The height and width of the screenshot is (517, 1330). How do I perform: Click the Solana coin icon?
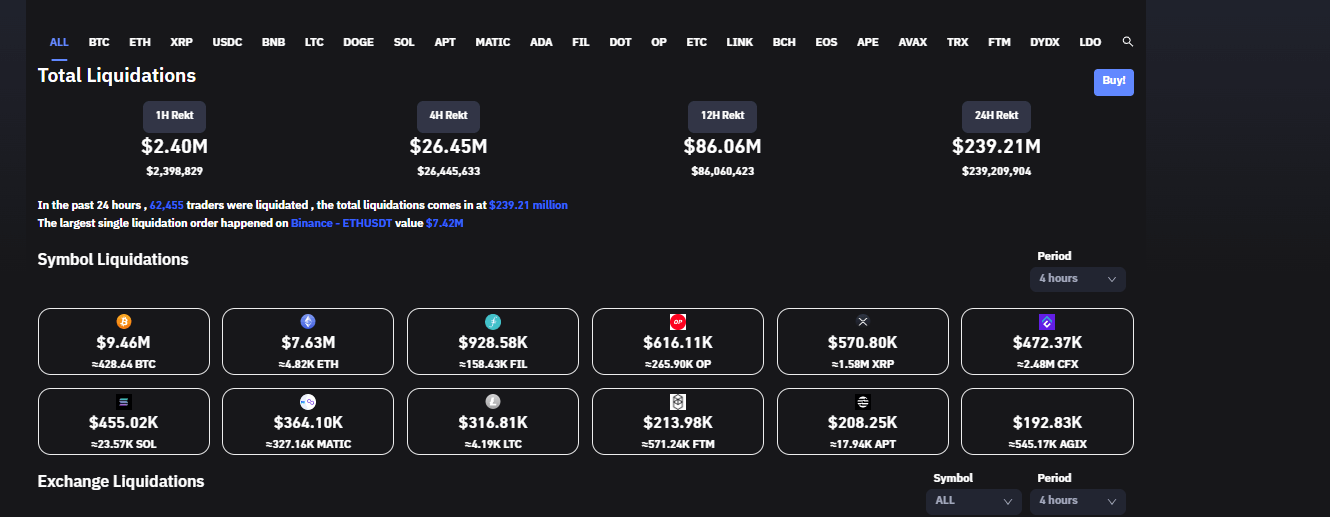click(x=124, y=402)
